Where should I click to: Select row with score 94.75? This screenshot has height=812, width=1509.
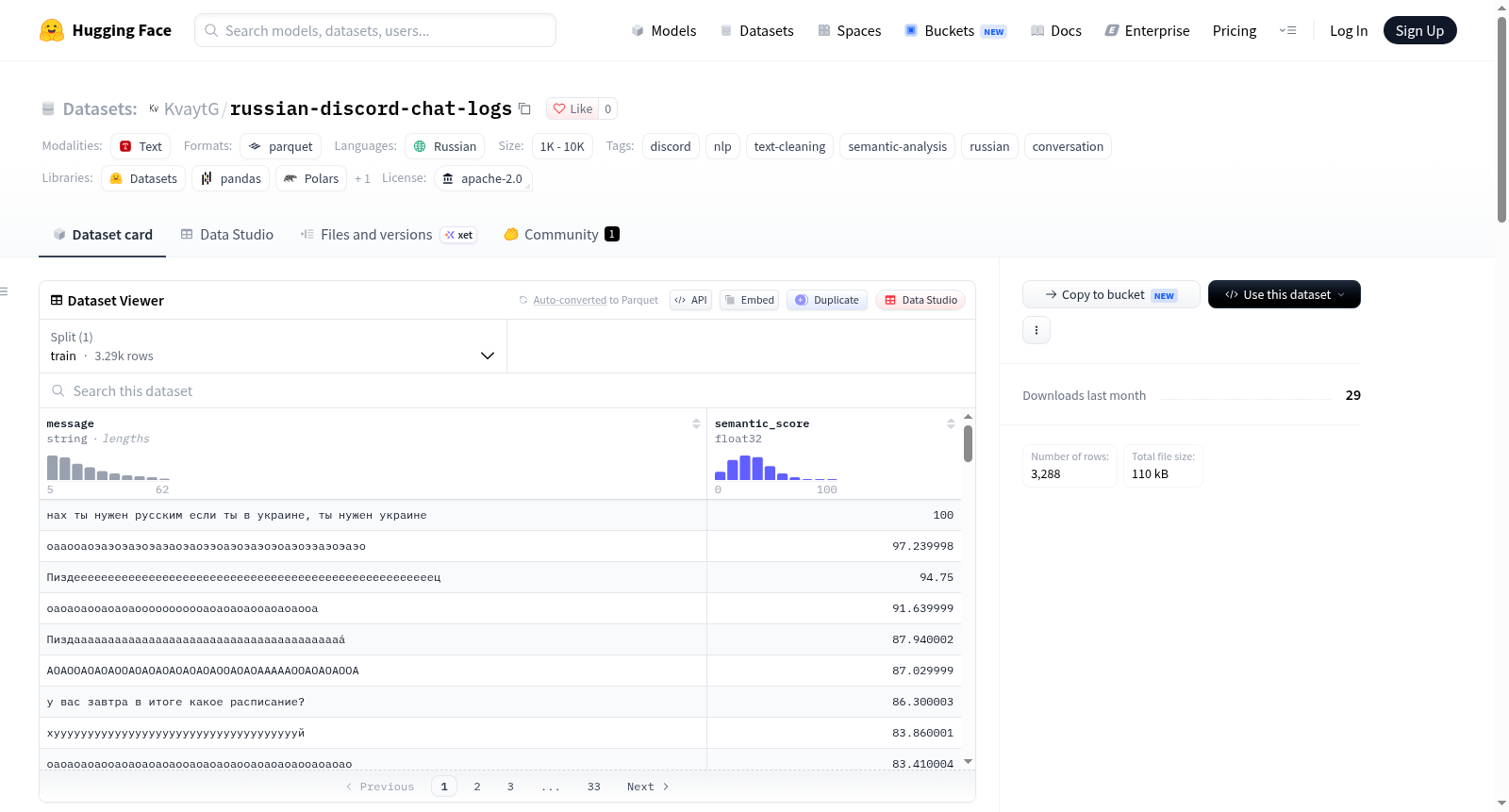[x=500, y=577]
